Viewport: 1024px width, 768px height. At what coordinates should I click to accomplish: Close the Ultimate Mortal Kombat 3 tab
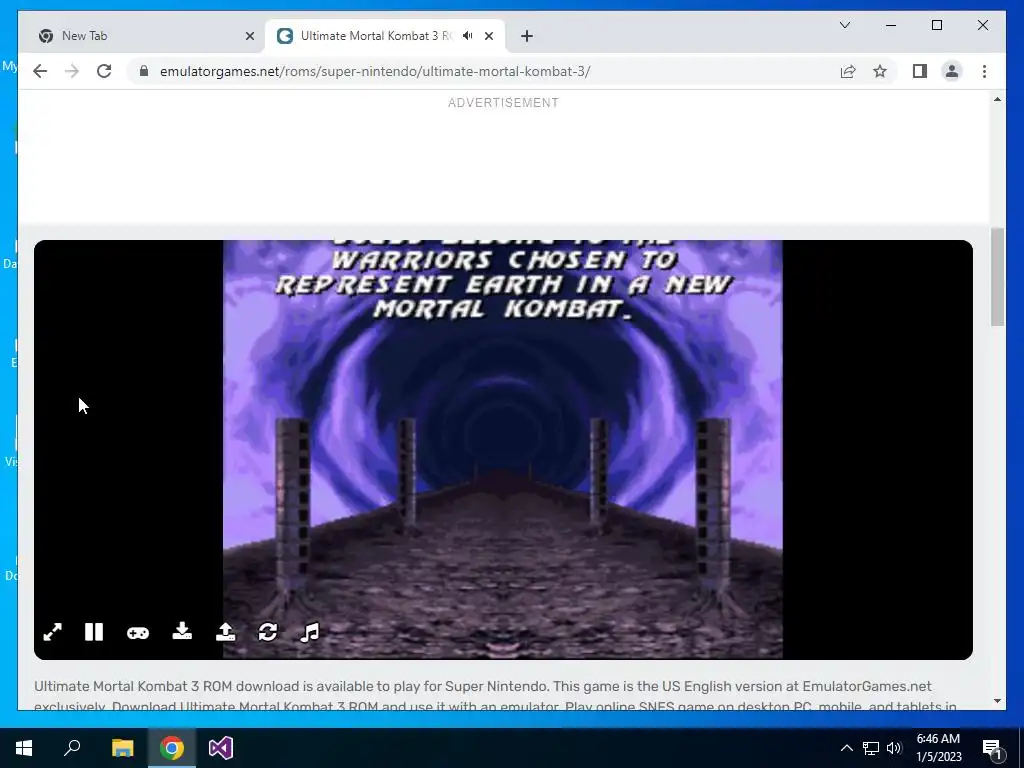coord(488,36)
